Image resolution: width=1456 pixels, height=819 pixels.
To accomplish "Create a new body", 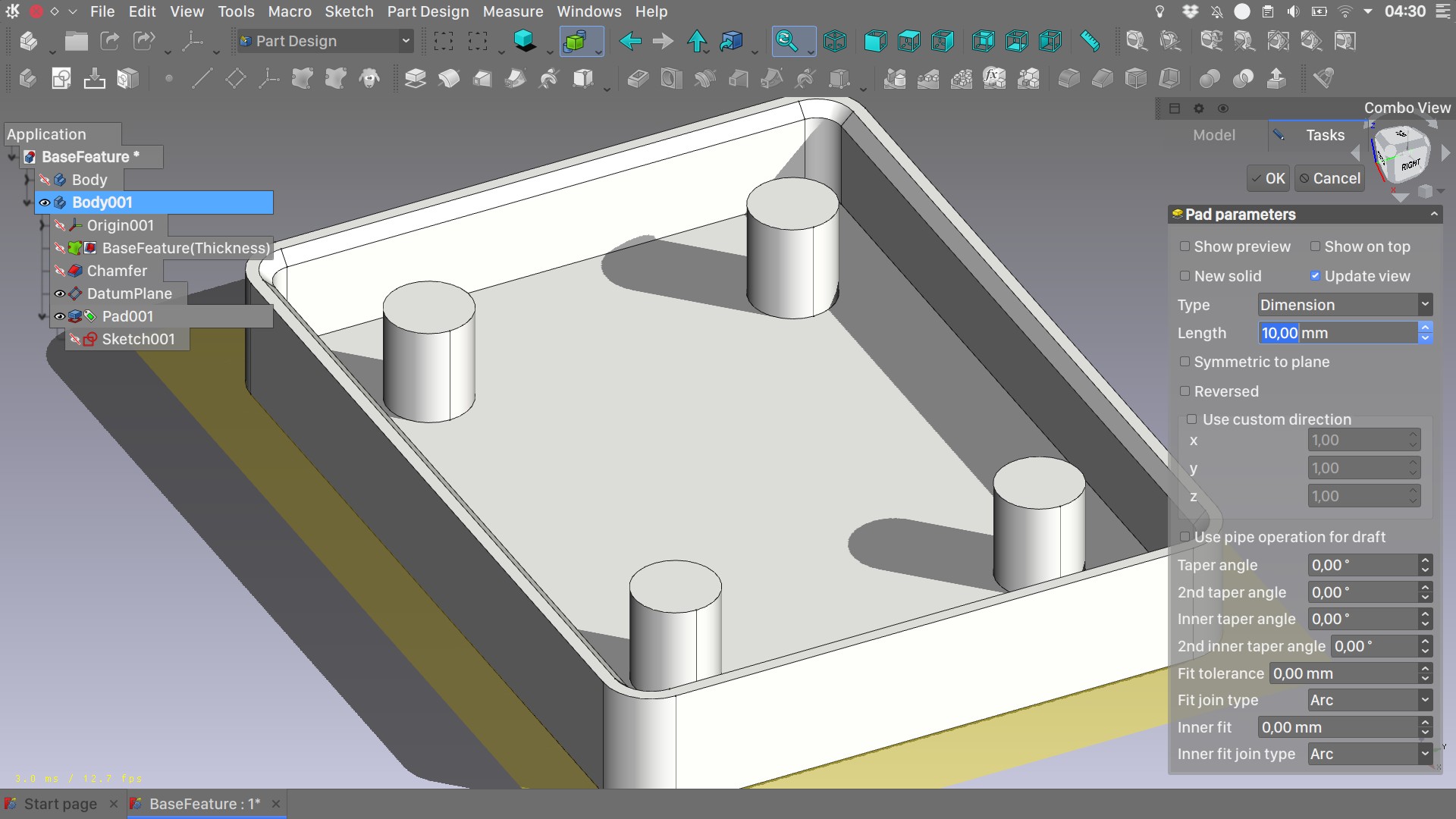I will tap(28, 78).
